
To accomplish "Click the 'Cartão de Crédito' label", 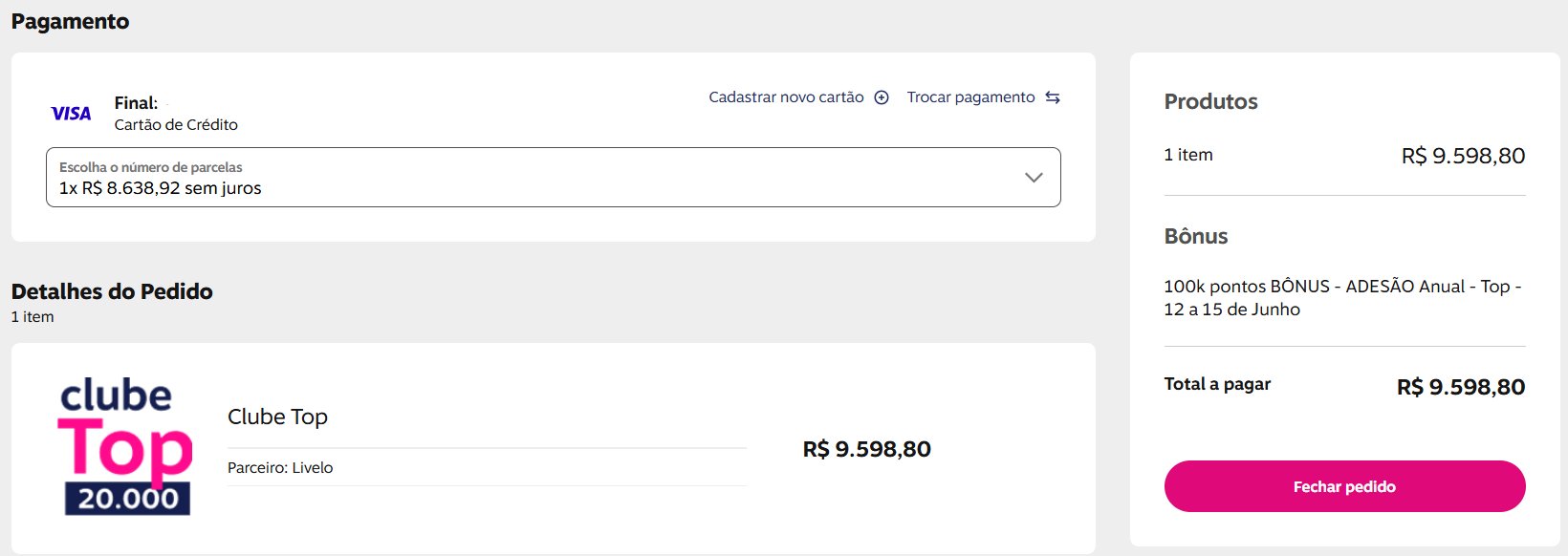I will [x=176, y=125].
